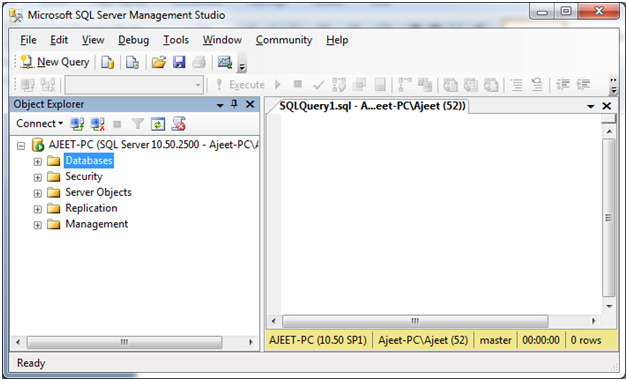Uncomment the selected lines

pos(537,85)
